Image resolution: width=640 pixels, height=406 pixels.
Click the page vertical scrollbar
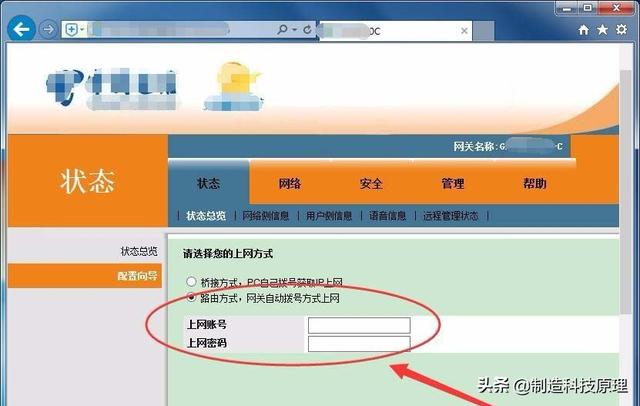point(626,192)
